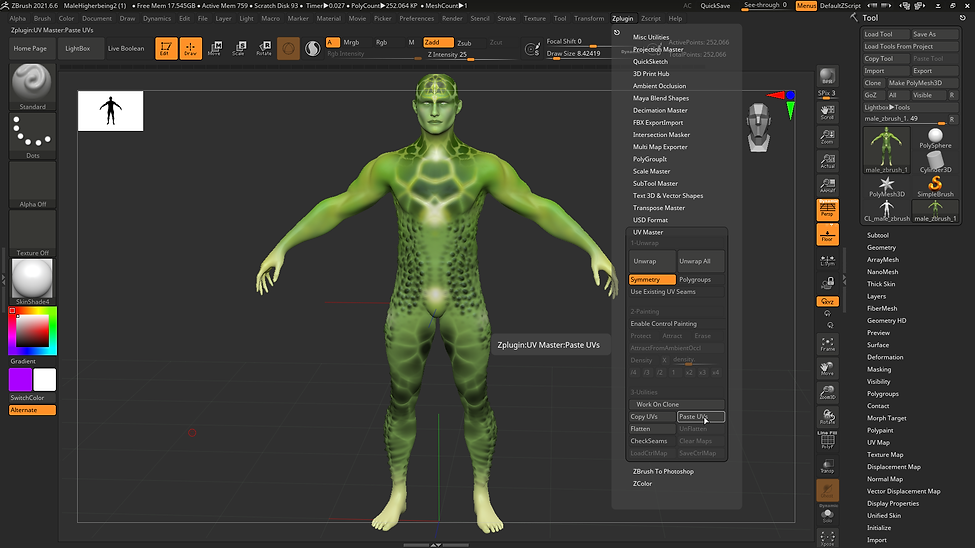Open the Render menu
Image resolution: width=975 pixels, height=548 pixels.
point(452,18)
